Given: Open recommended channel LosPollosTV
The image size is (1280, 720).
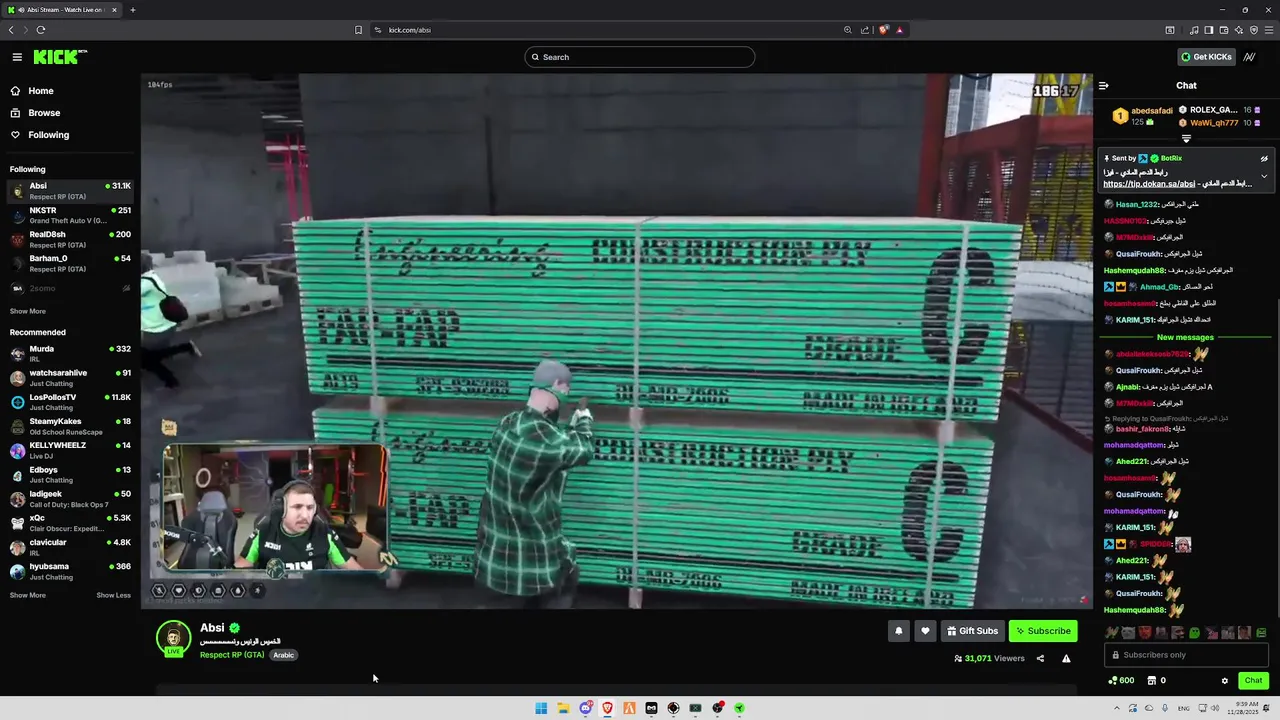Looking at the screenshot, I should tap(70, 402).
